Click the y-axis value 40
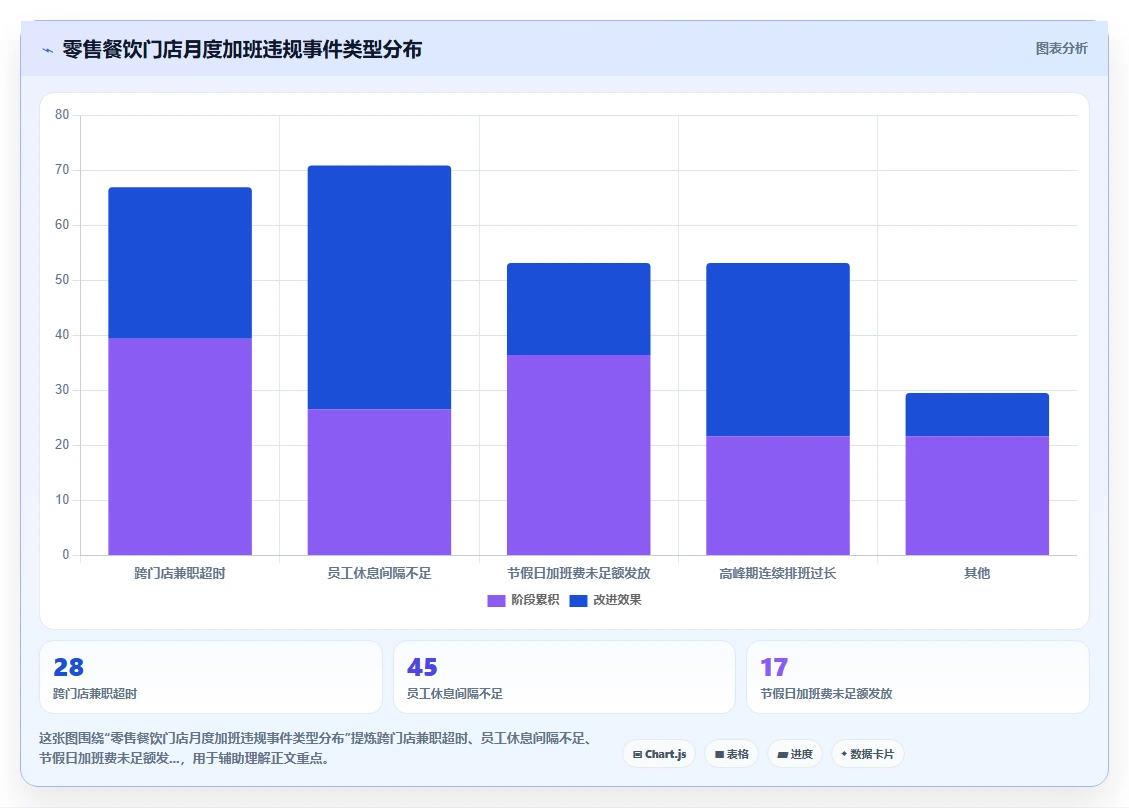The height and width of the screenshot is (808, 1129). pos(62,335)
